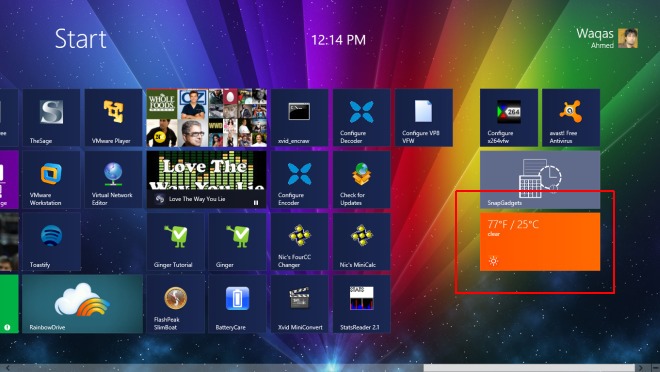
Task: Click the right arrow of the bottom scrollbar
Action: click(x=641, y=368)
